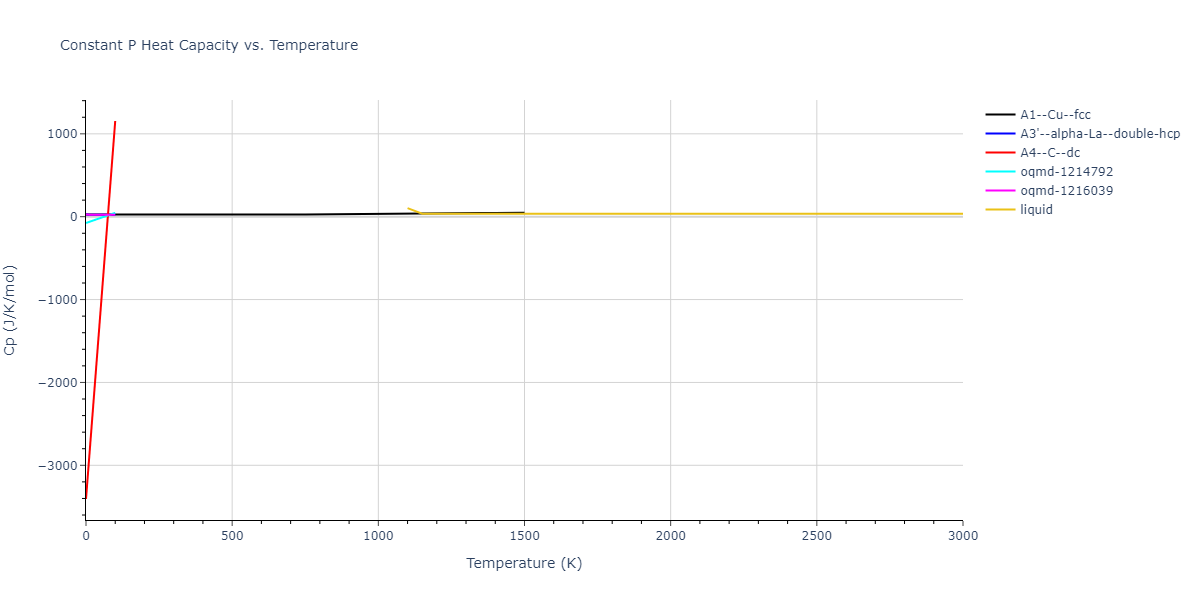Click the 1500 tick label on x-axis
Screen dimensions: 1200x600
point(524,536)
